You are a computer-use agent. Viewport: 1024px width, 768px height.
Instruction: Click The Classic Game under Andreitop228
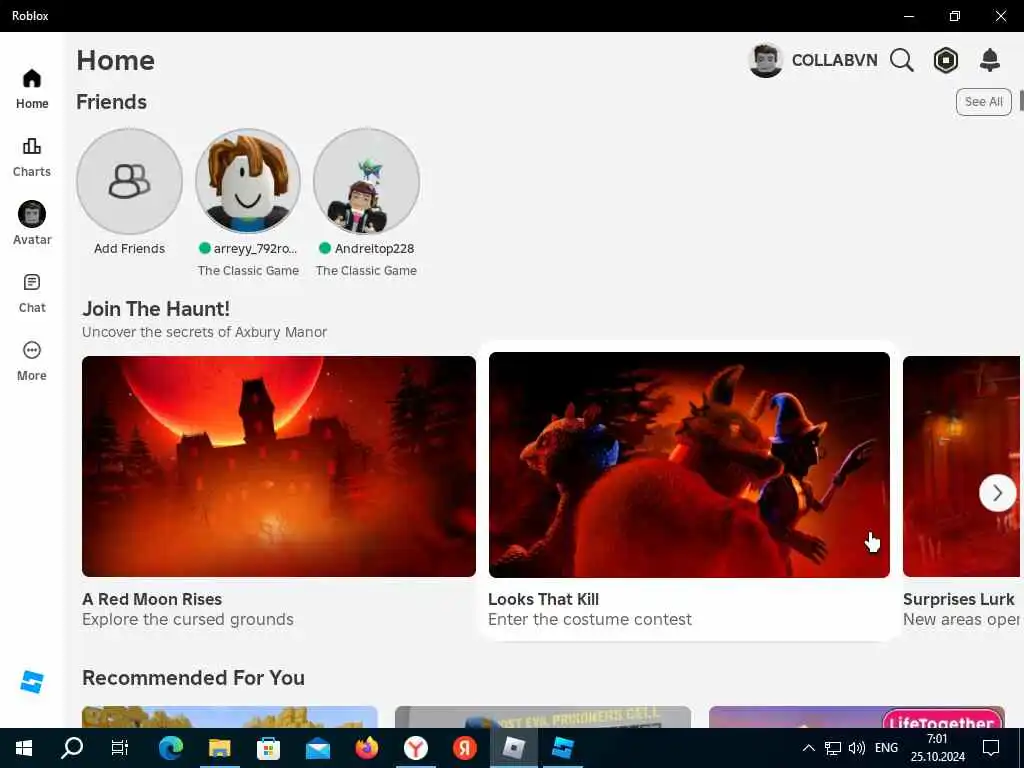click(x=366, y=270)
